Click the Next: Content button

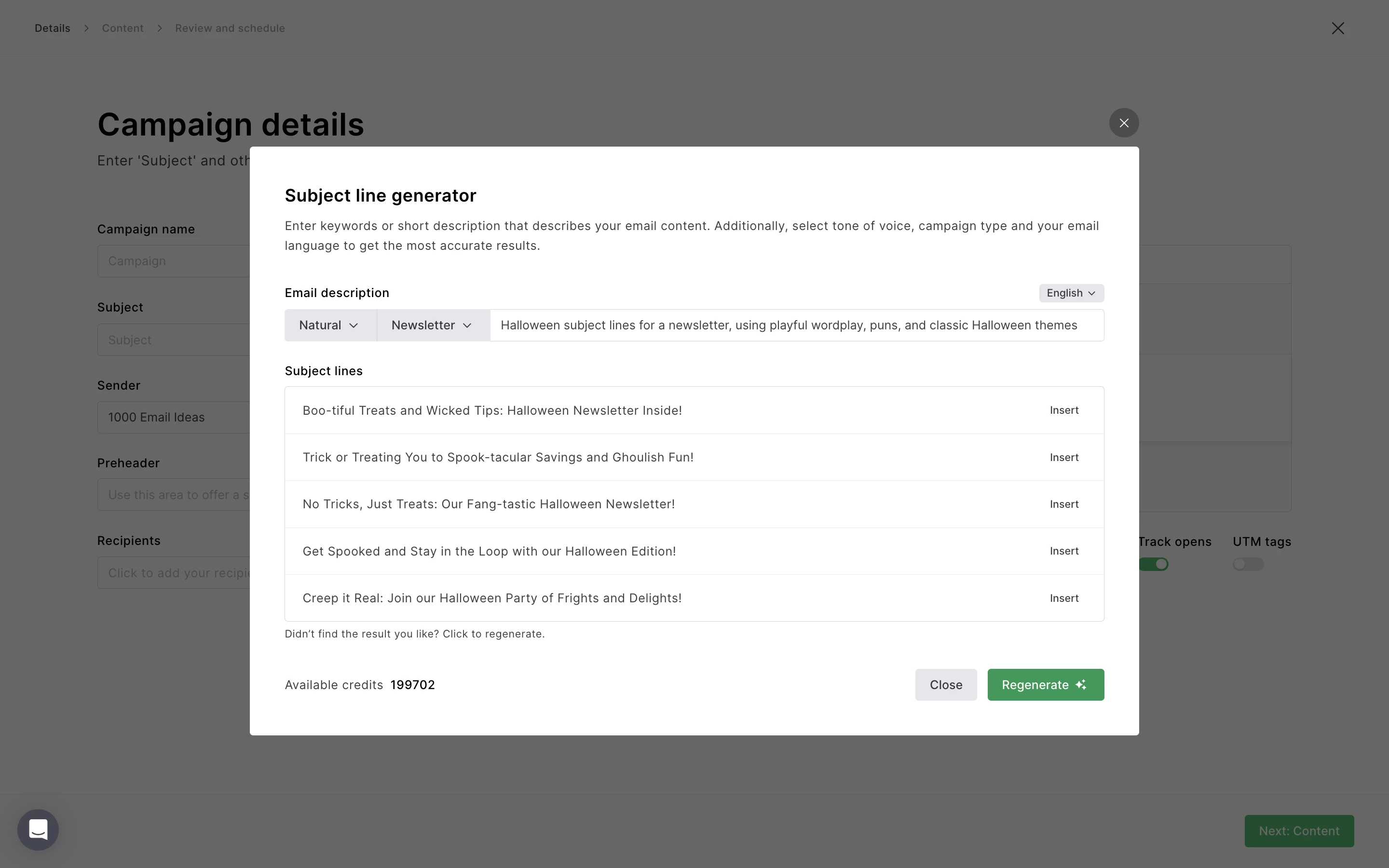pyautogui.click(x=1298, y=831)
